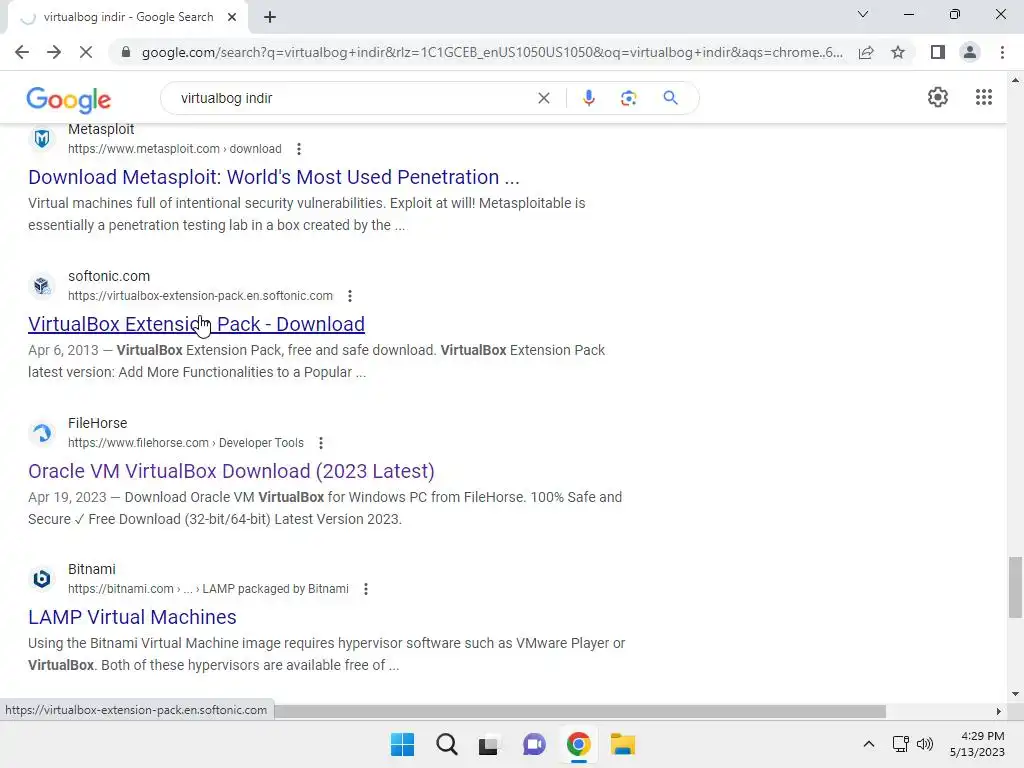Image resolution: width=1024 pixels, height=768 pixels.
Task: Go back to the previous page
Action: point(22,52)
